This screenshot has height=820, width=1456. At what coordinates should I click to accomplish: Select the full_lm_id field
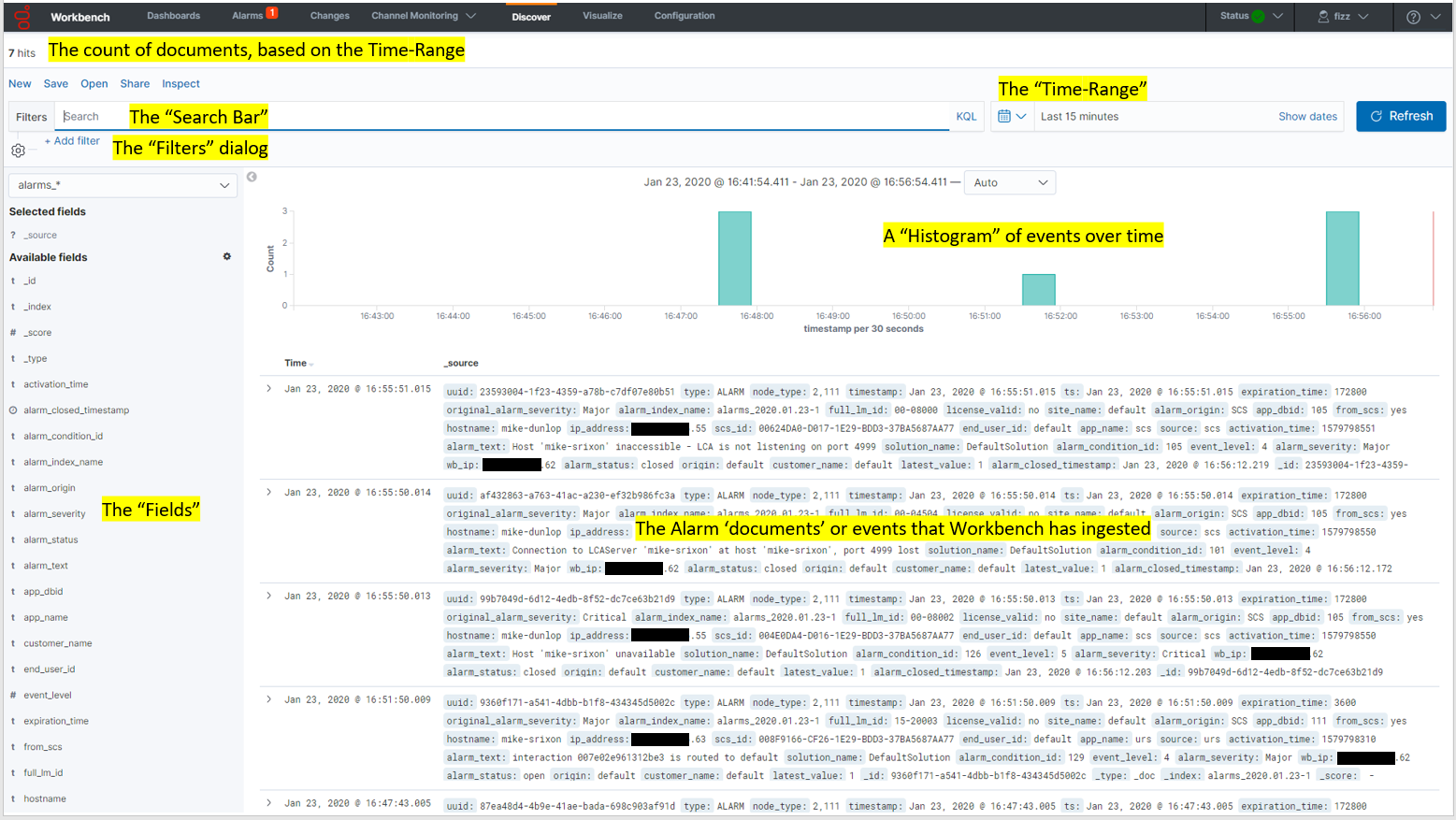(x=43, y=773)
